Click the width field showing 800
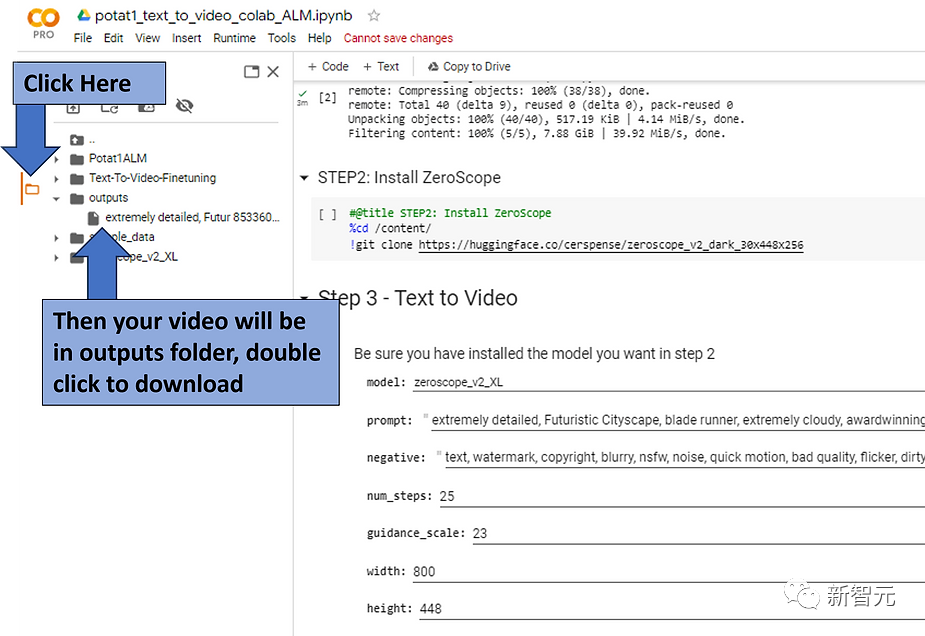The width and height of the screenshot is (925, 636). tap(668, 572)
